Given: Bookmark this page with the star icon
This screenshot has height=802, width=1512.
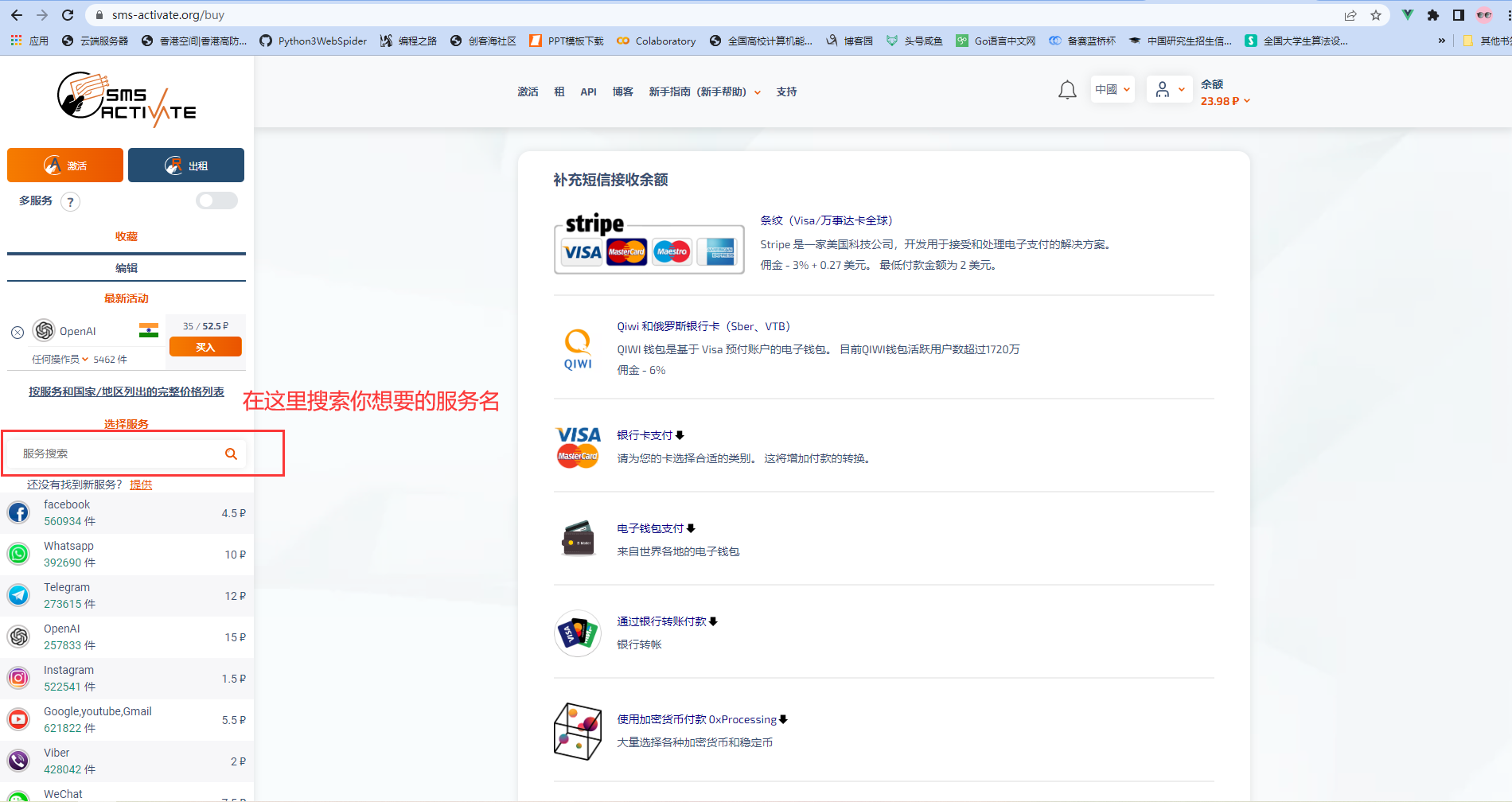Looking at the screenshot, I should point(1376,15).
